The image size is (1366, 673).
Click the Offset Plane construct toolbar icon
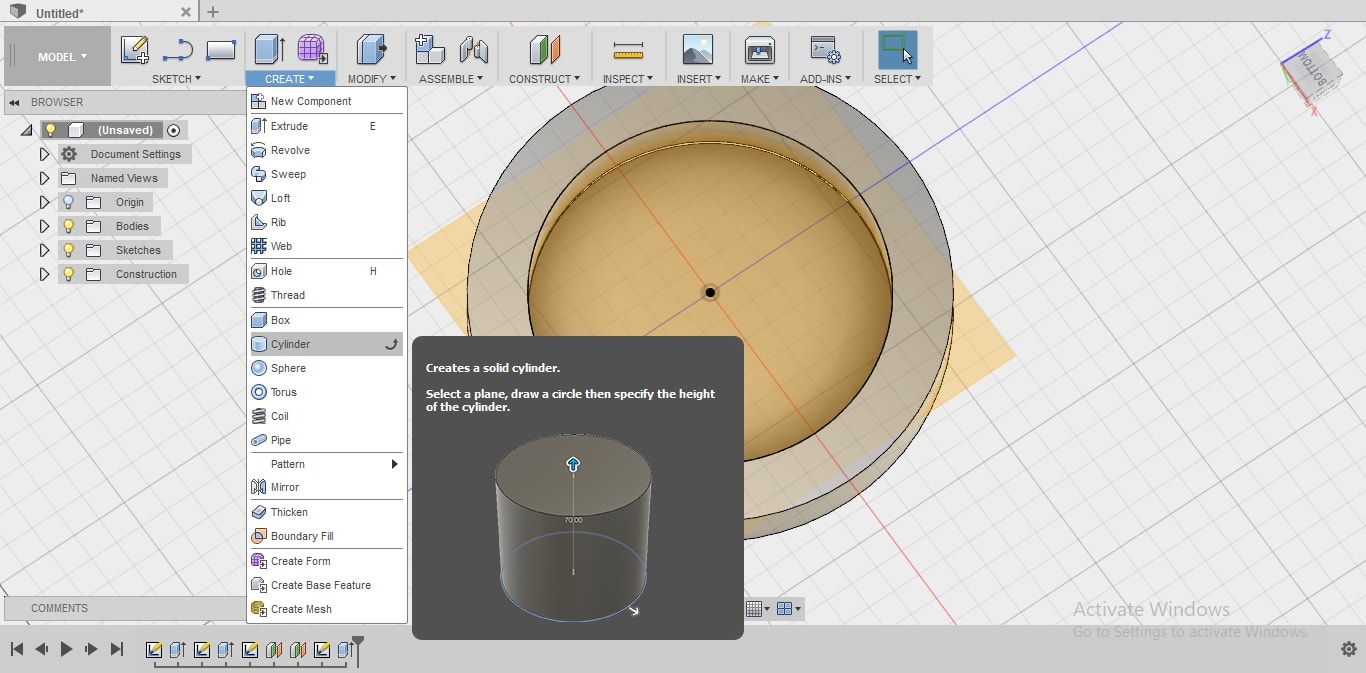tap(544, 50)
